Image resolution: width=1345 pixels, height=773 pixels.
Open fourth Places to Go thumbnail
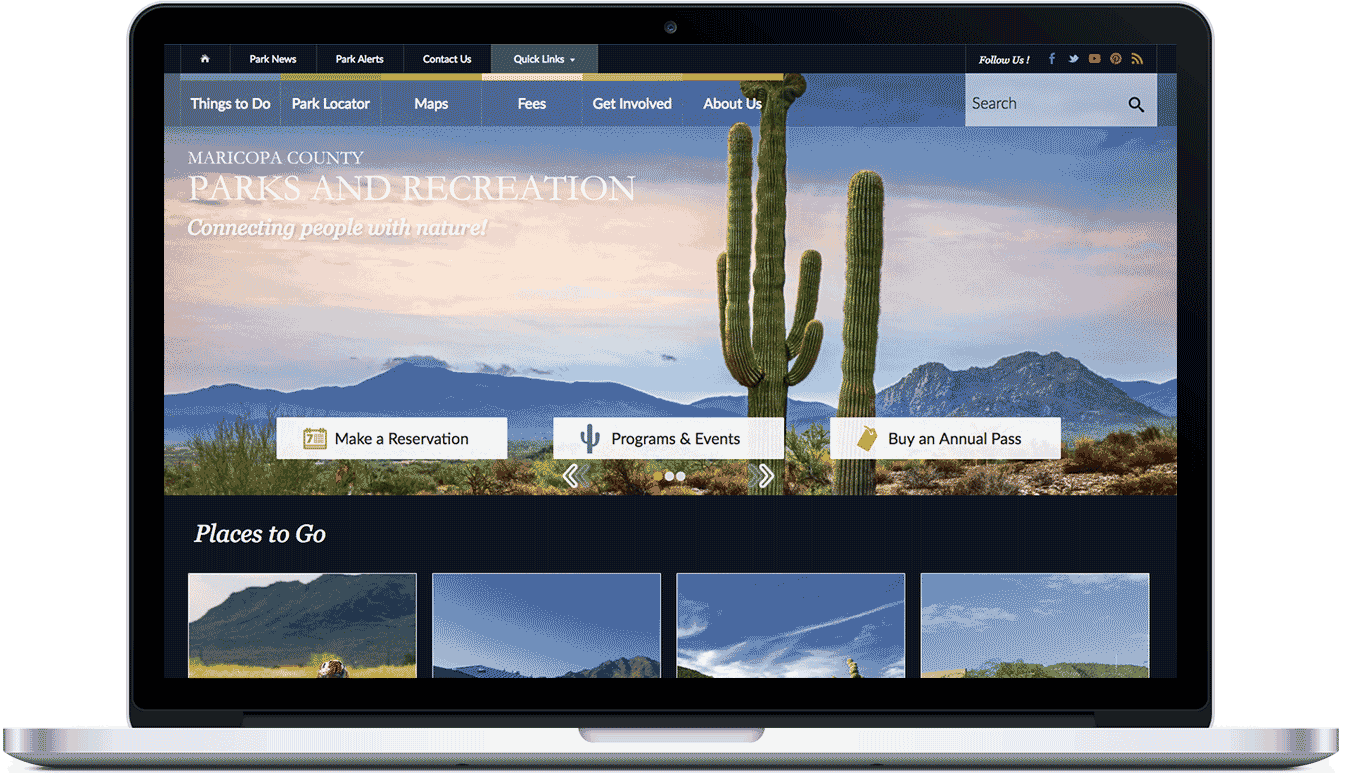1035,625
